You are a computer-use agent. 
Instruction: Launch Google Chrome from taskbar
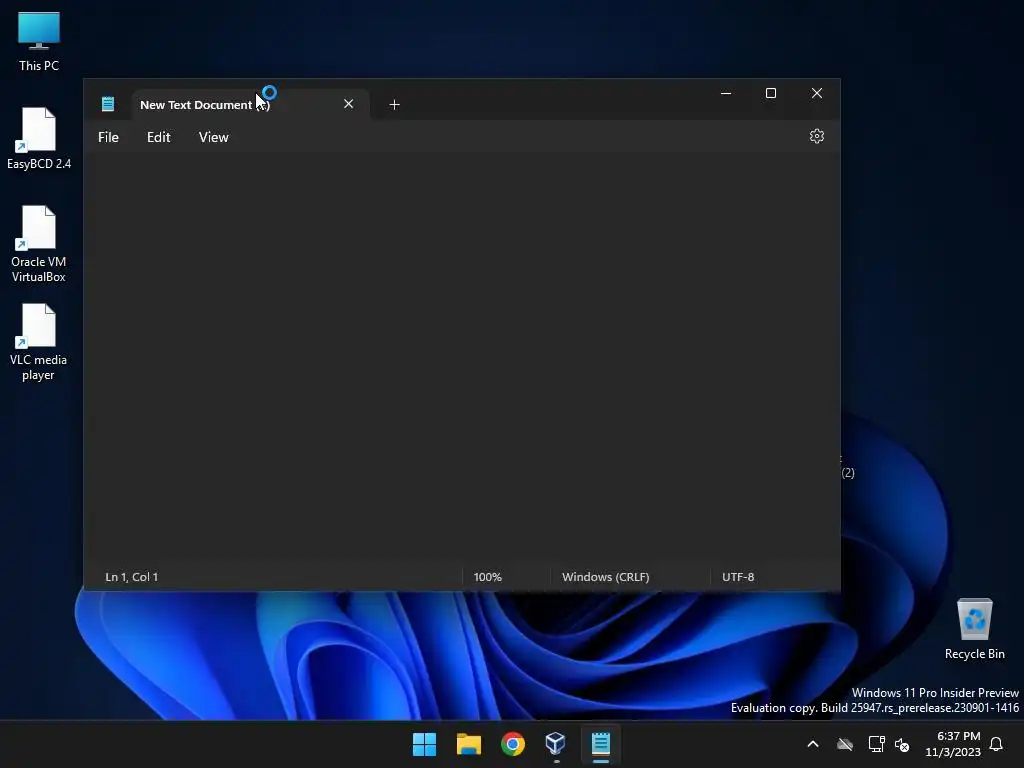click(513, 744)
